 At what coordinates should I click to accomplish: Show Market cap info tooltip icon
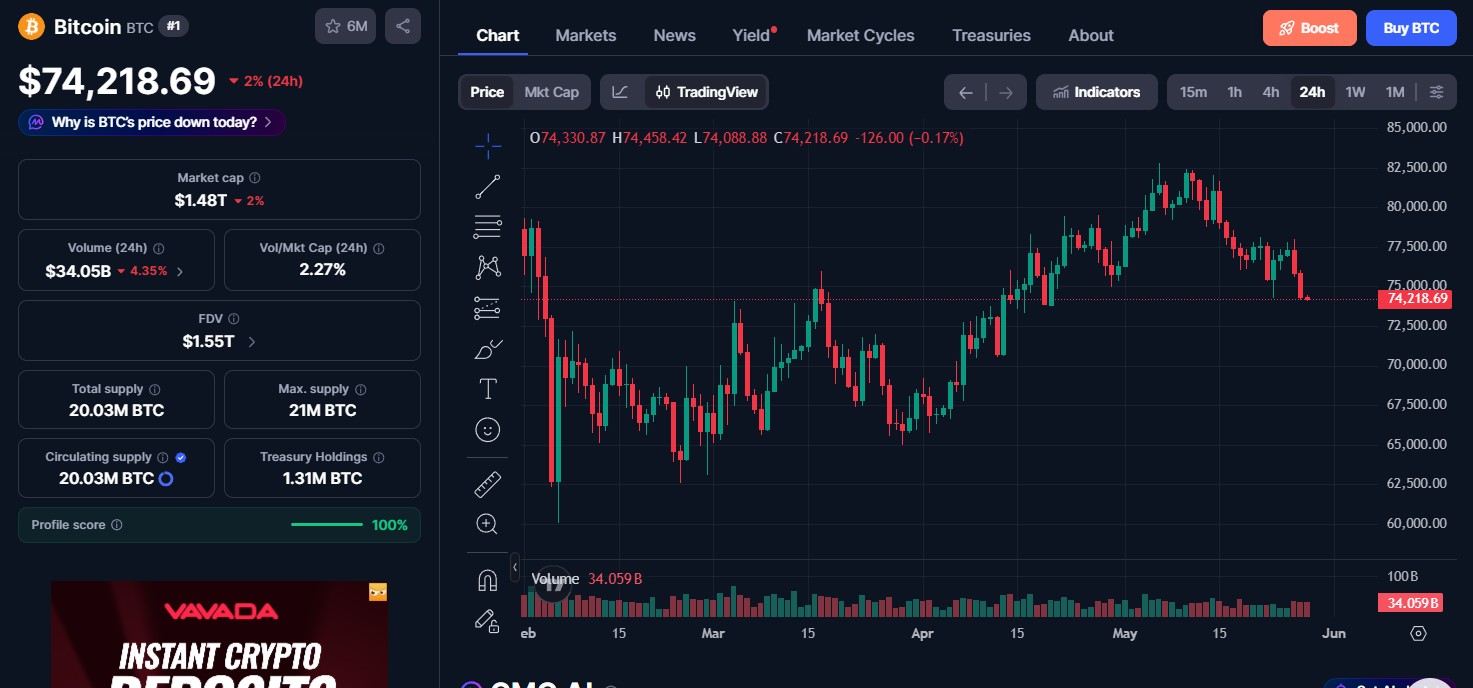click(x=255, y=178)
